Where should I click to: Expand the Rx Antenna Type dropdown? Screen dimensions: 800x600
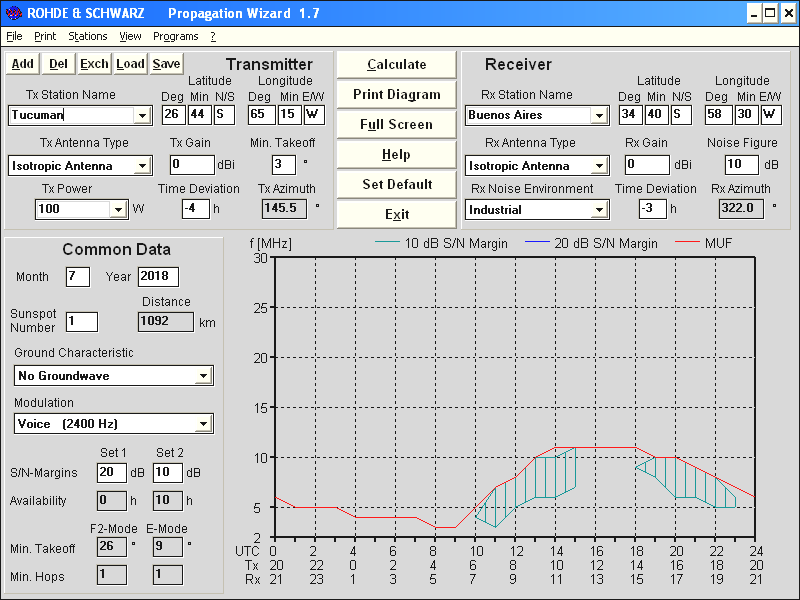[x=599, y=166]
